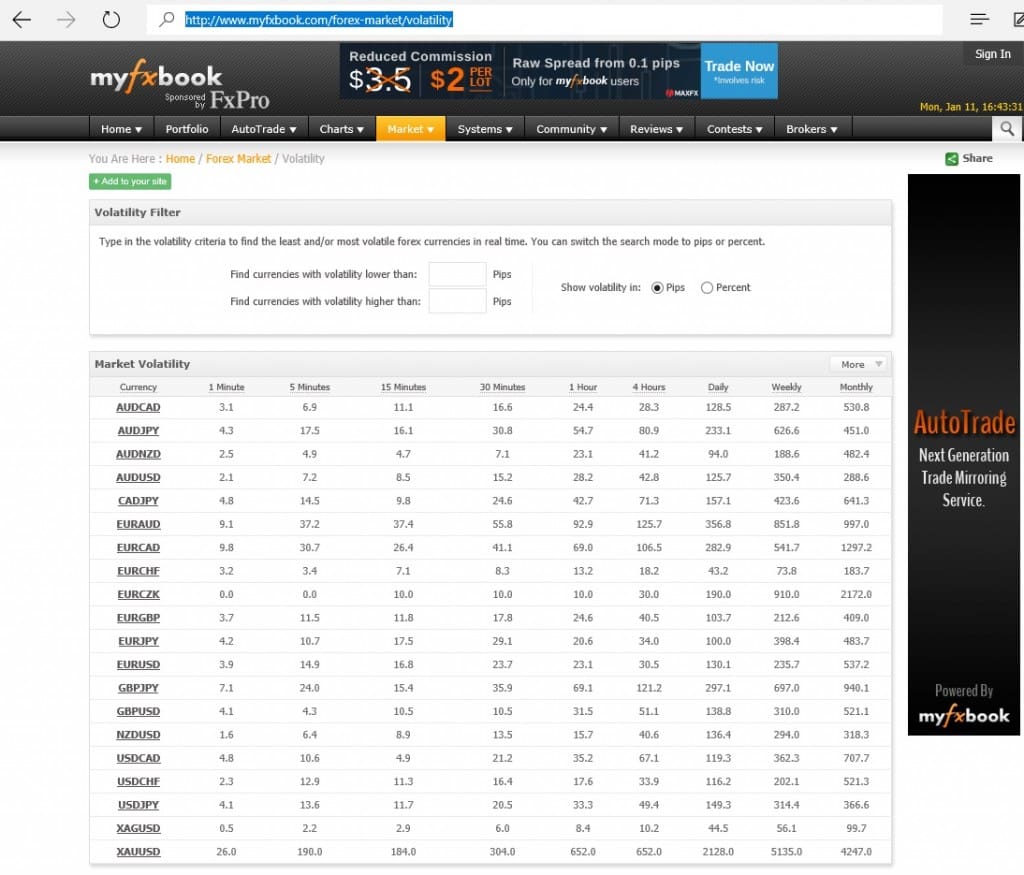
Task: Click the browser forward arrow
Action: point(66,20)
